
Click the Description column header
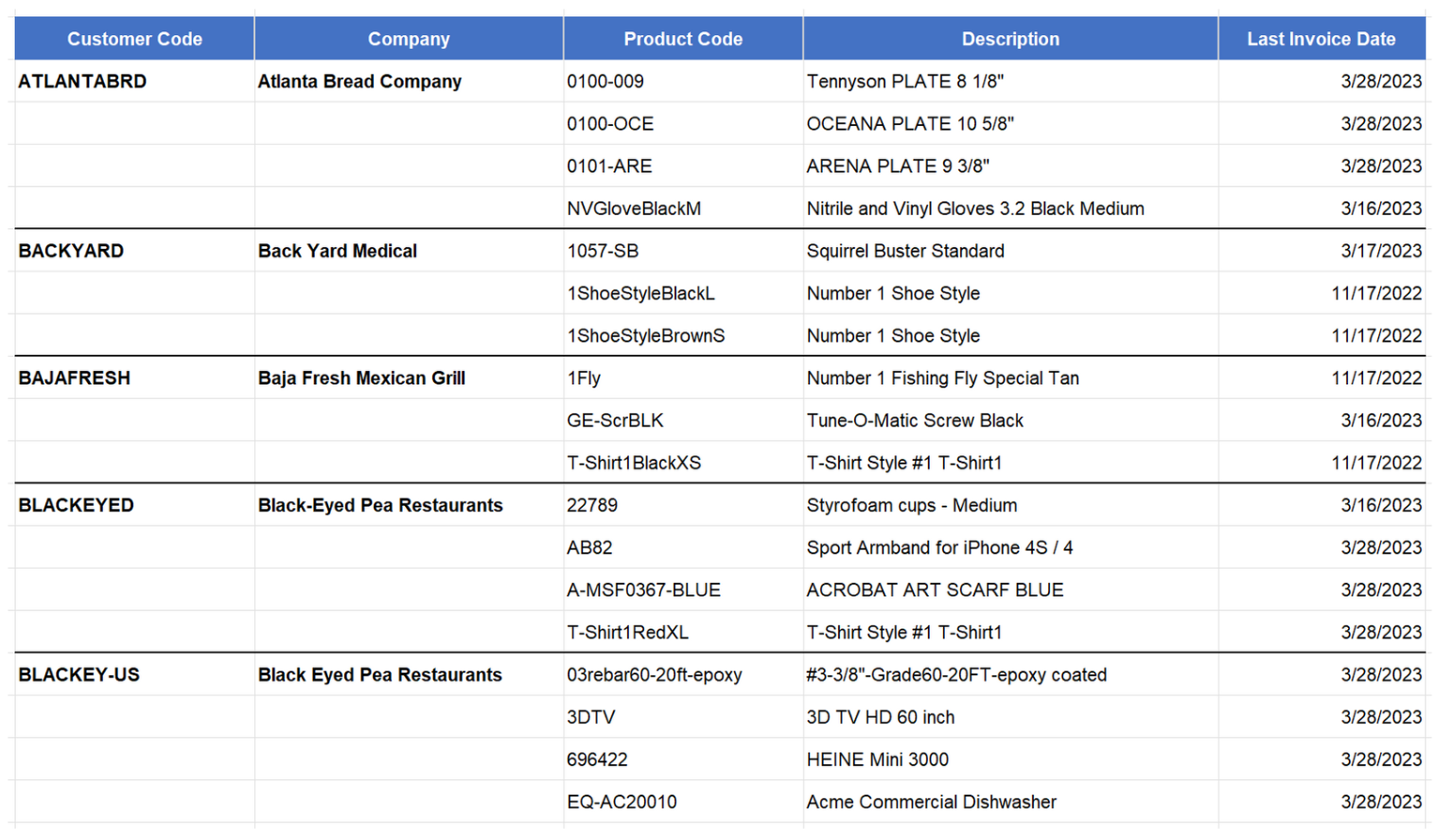coord(1009,39)
